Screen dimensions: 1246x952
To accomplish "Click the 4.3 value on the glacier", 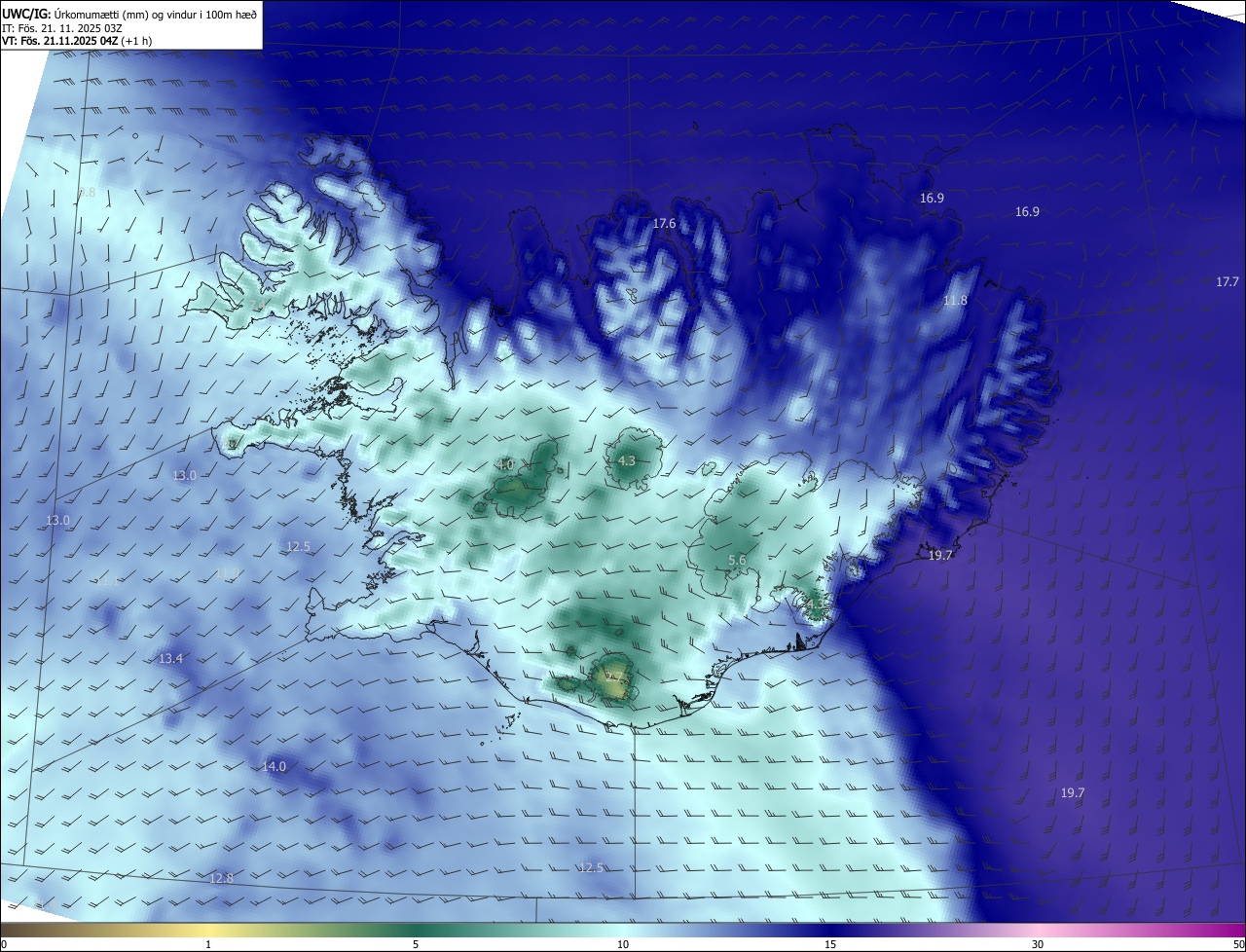I will pos(626,461).
